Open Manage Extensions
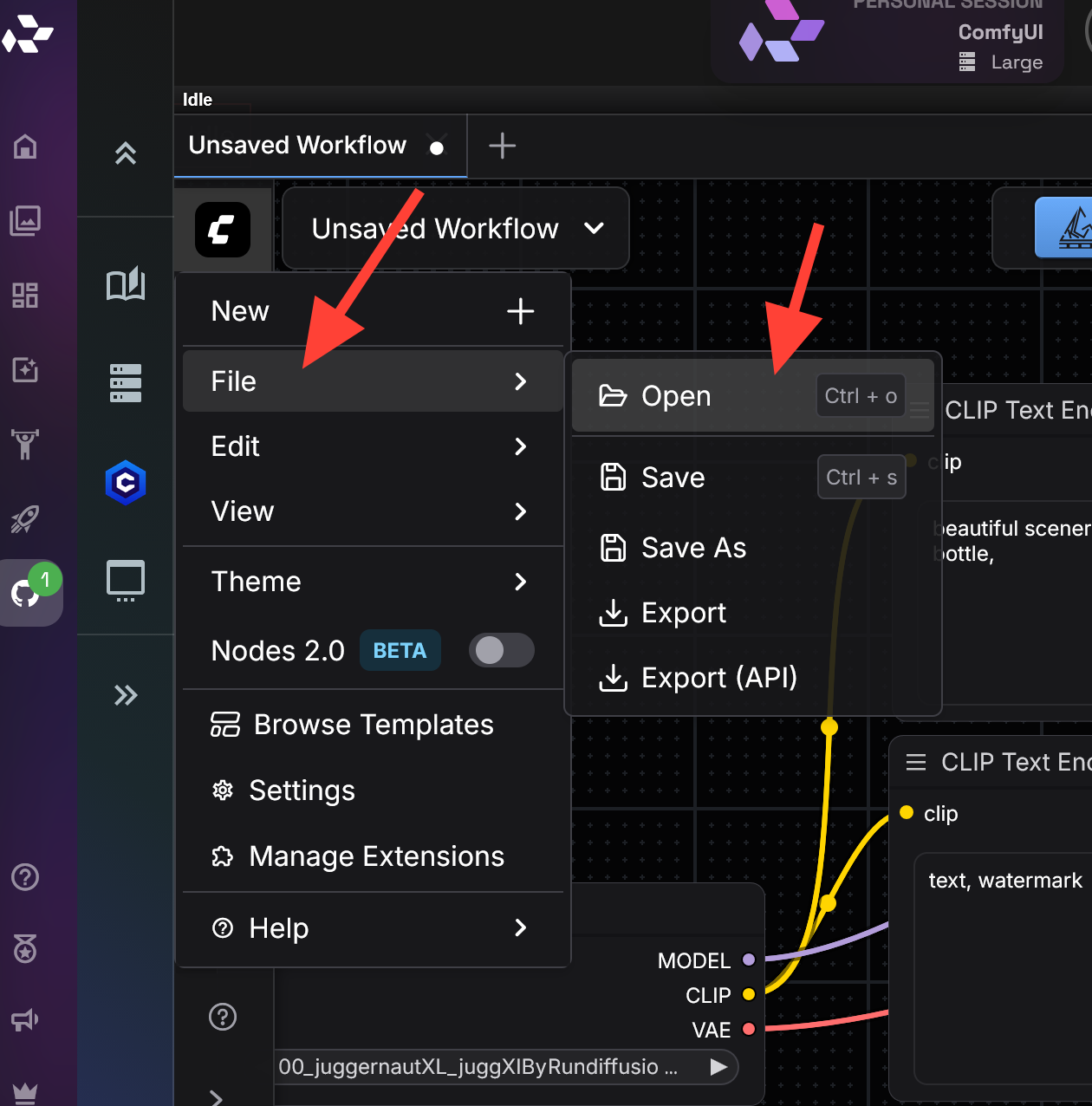The height and width of the screenshot is (1106, 1092). (375, 856)
